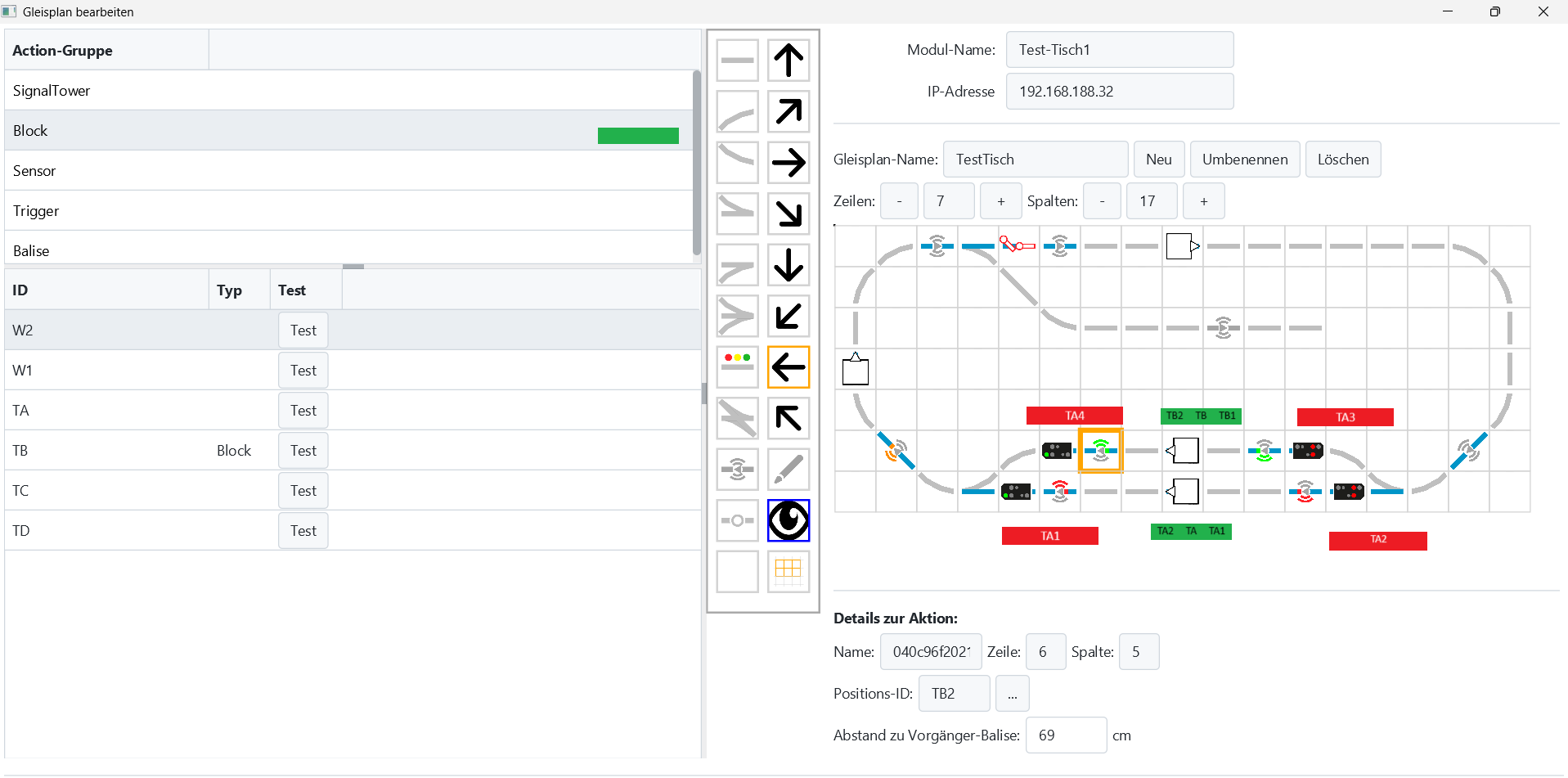Select the straight track piece tool
The width and height of the screenshot is (1568, 778).
click(x=737, y=61)
